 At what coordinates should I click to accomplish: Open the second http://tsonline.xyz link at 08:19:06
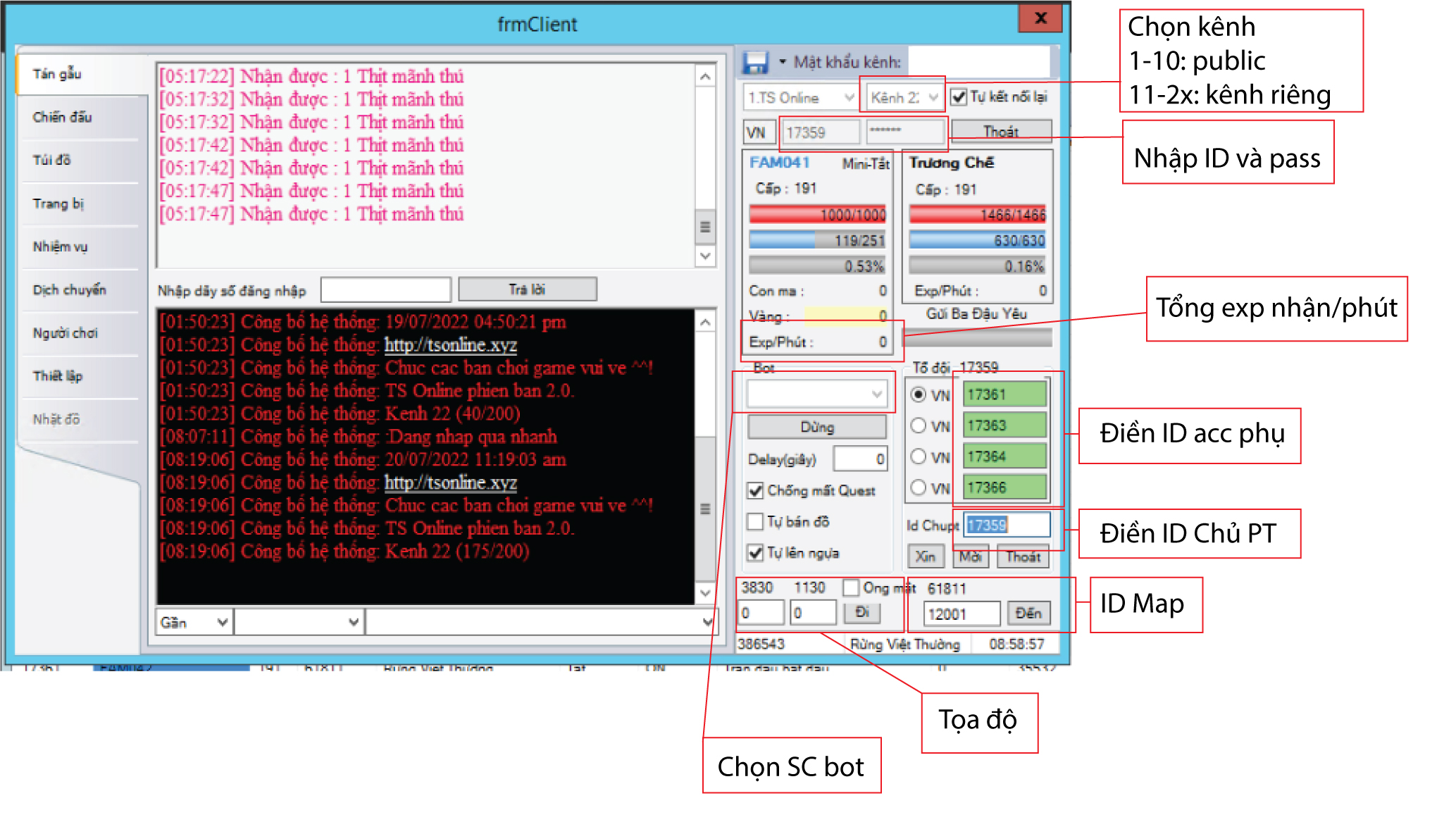[450, 482]
